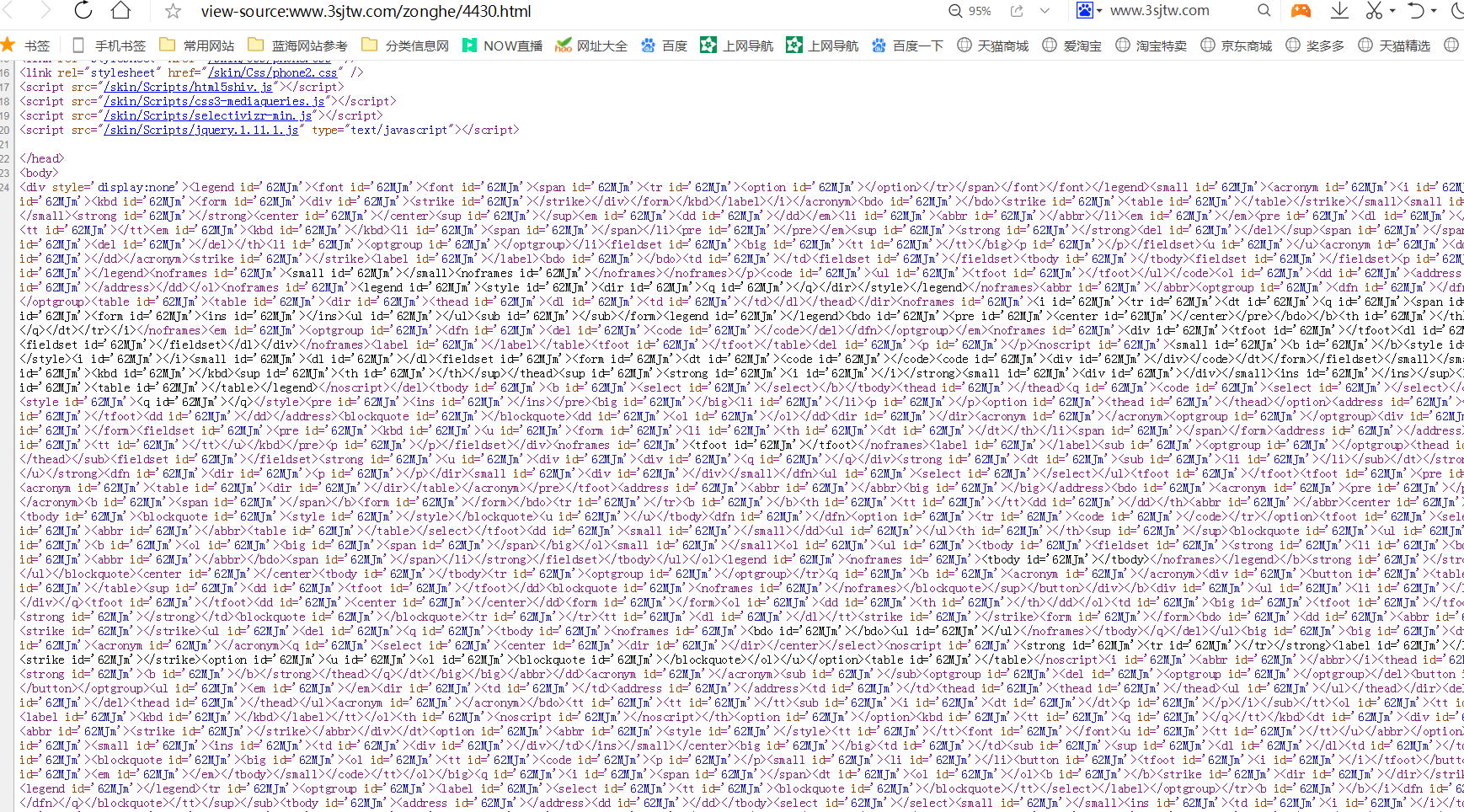
Task: Open the 天猫商城 bookmark
Action: [992, 45]
